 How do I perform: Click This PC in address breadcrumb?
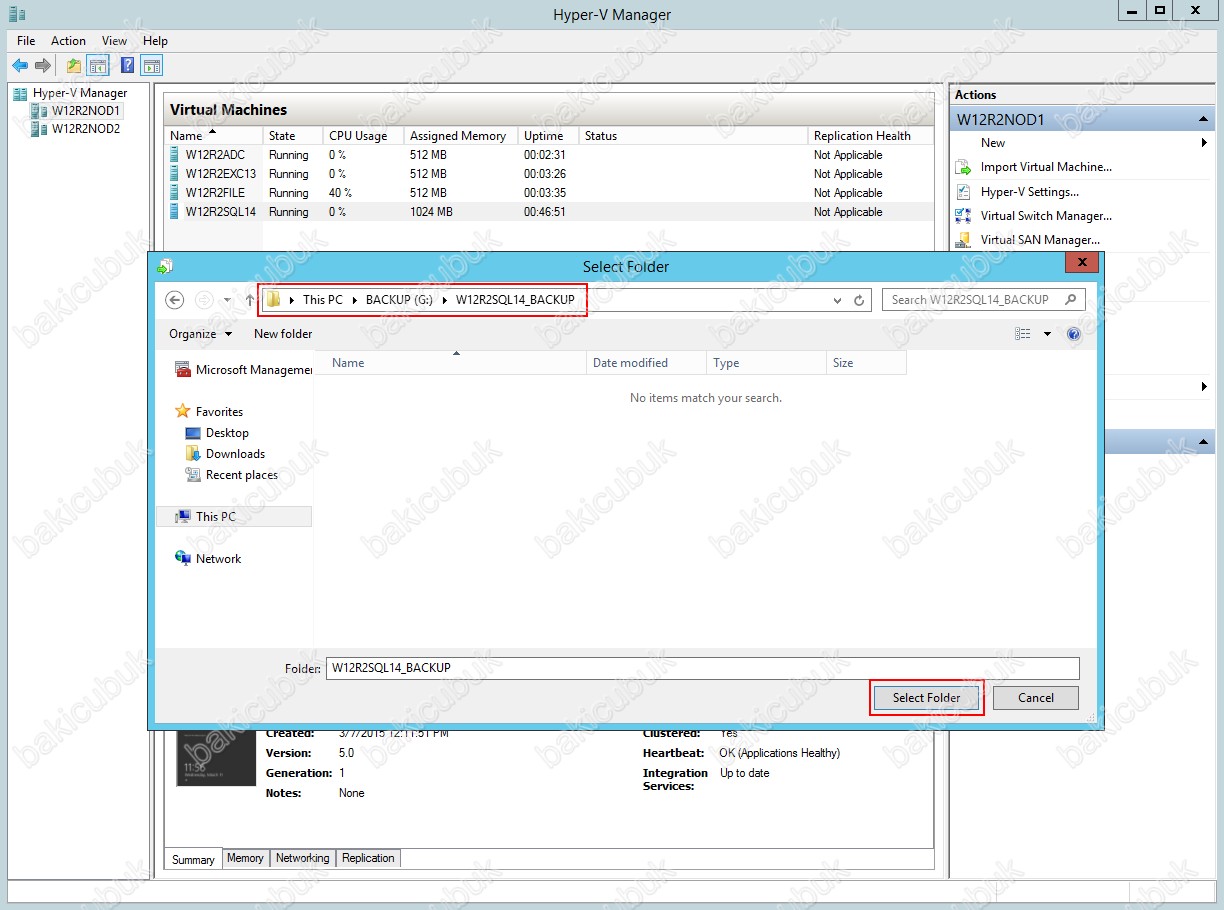tap(322, 300)
